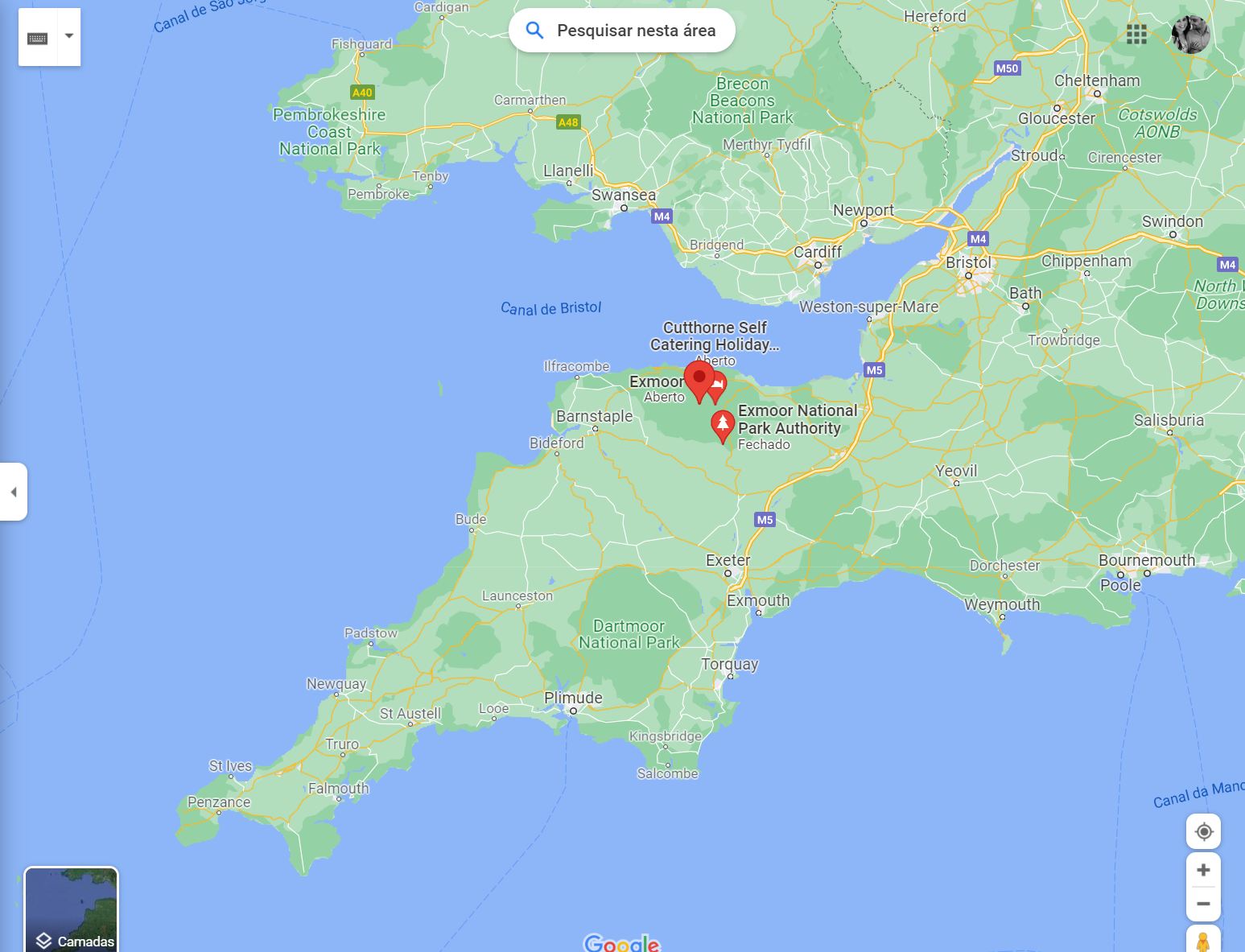
Task: Open the user profile avatar
Action: [1190, 35]
